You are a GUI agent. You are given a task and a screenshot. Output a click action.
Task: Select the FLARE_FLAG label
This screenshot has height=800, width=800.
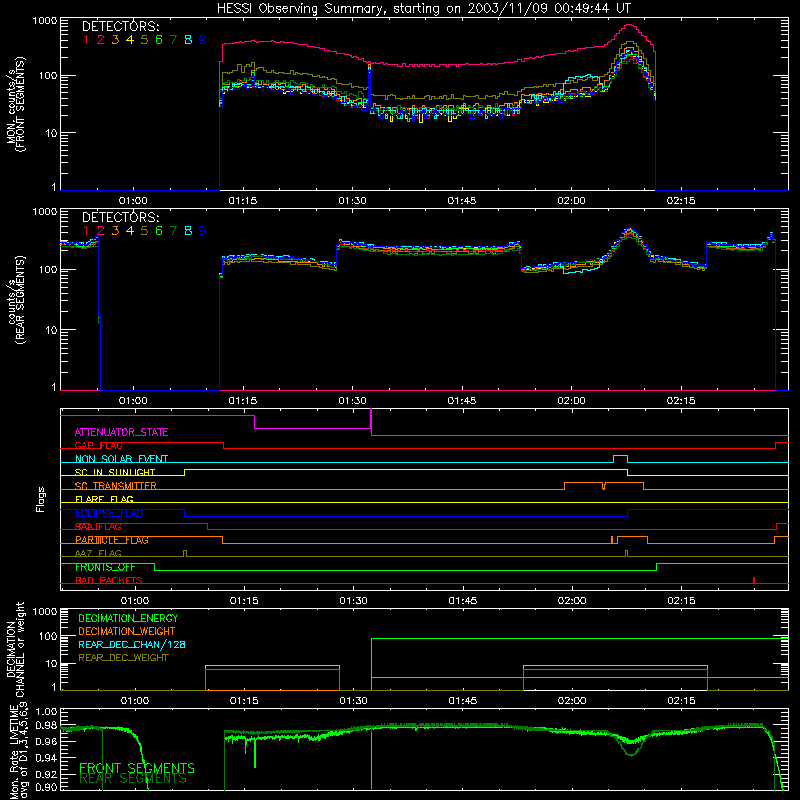[104, 499]
